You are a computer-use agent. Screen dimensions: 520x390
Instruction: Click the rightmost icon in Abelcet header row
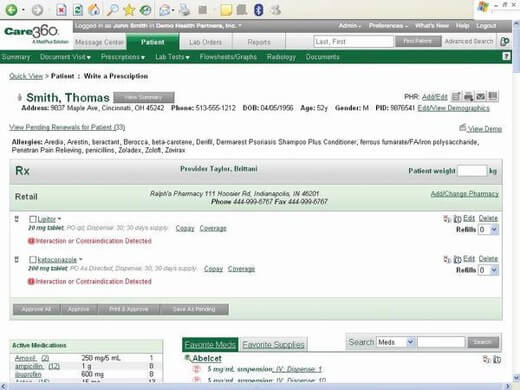pyautogui.click(x=497, y=359)
